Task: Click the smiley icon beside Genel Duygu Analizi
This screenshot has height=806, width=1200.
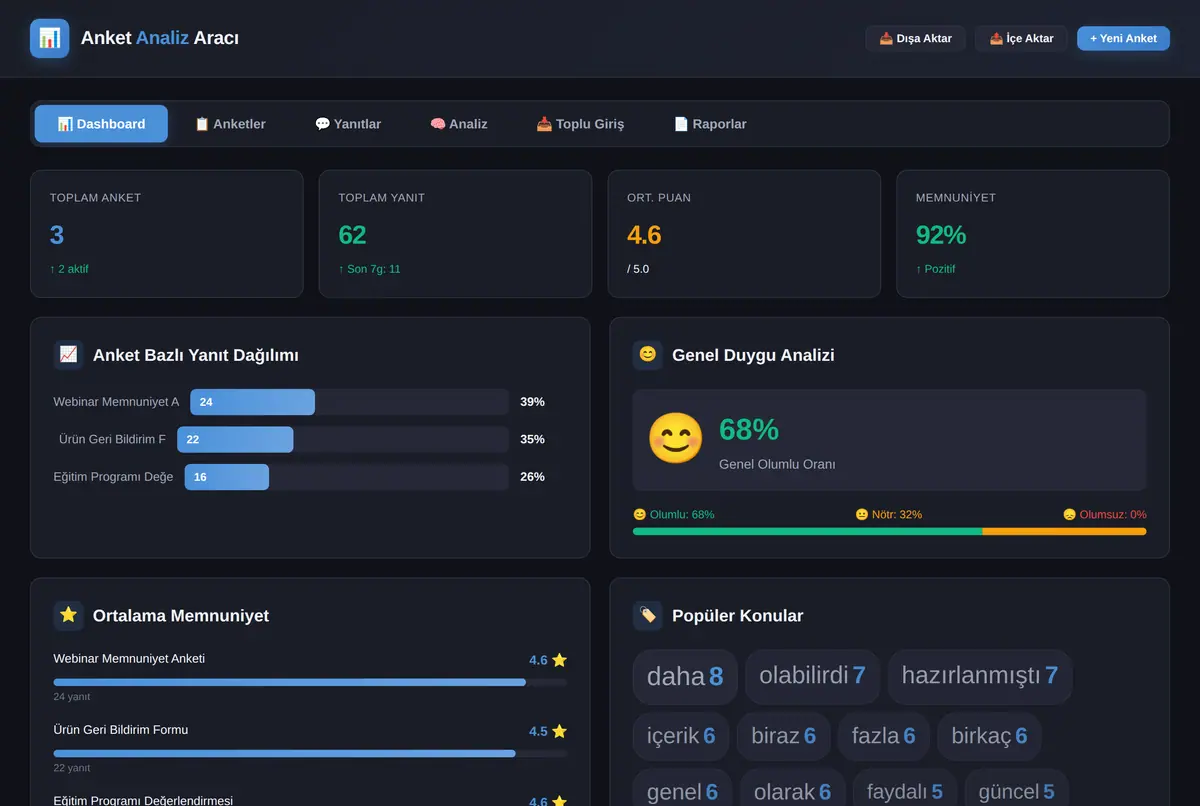Action: [x=648, y=355]
